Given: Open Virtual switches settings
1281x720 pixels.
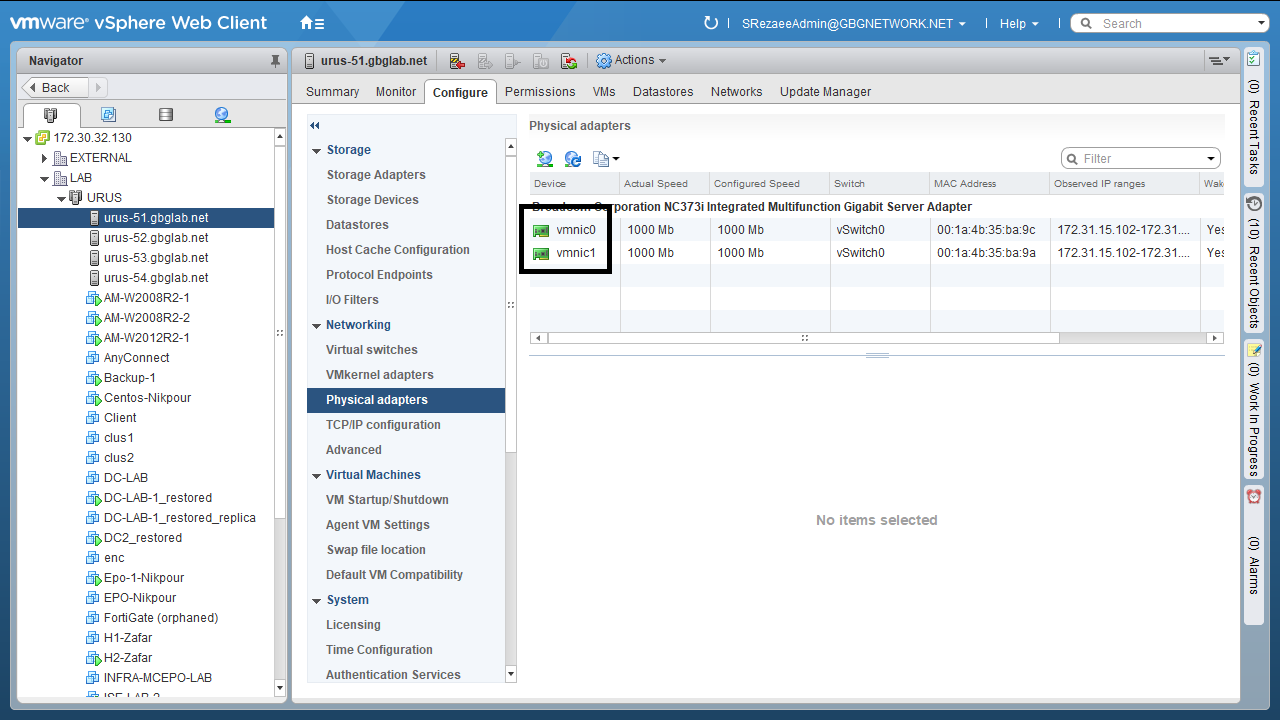Looking at the screenshot, I should coord(371,350).
